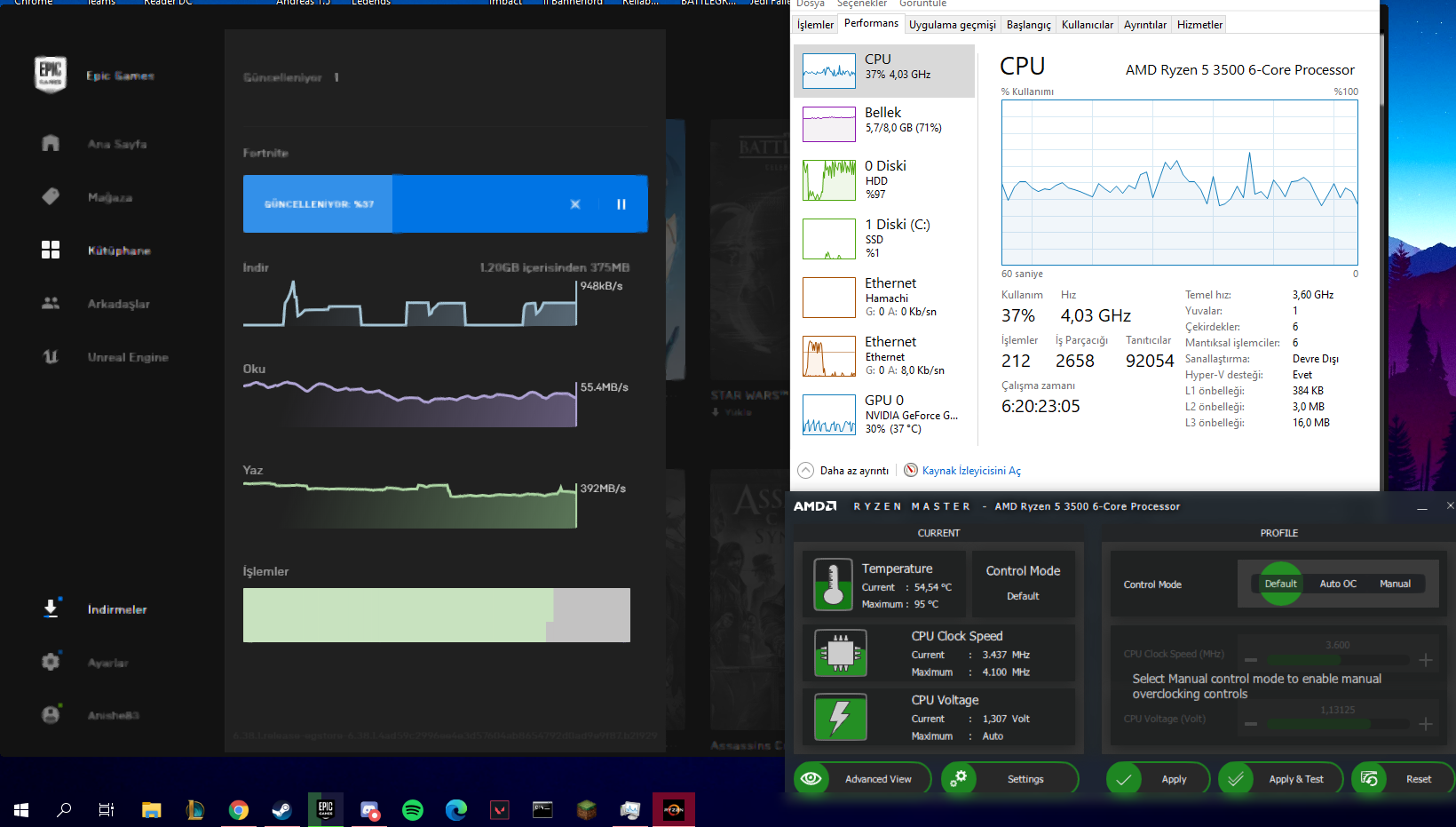1456x827 pixels.
Task: Open Minecraft from the taskbar
Action: point(587,809)
